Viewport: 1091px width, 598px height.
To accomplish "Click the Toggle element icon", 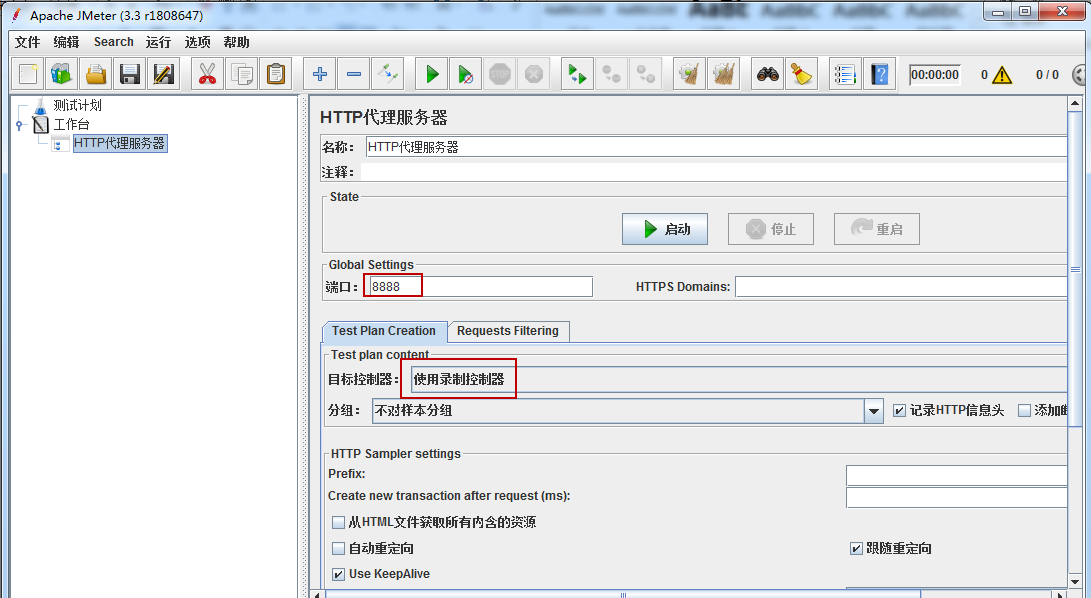I will click(388, 74).
